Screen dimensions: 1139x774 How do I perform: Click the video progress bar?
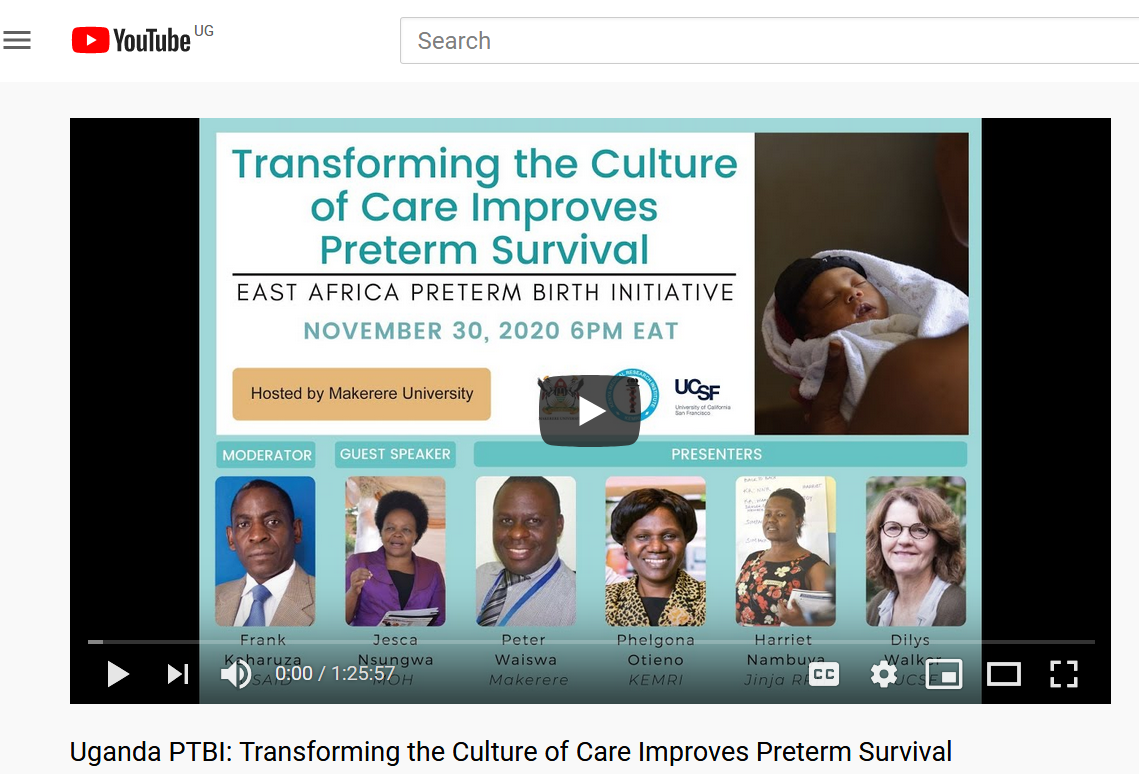591,642
